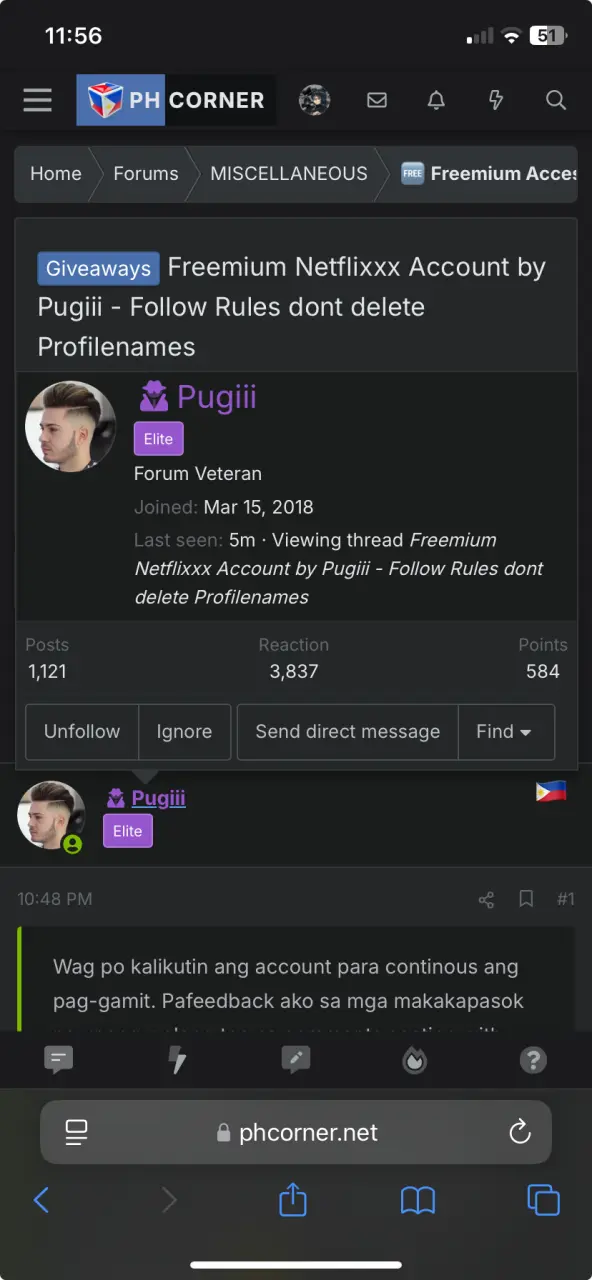This screenshot has height=1280, width=592.
Task: Check the alerts bell icon
Action: (x=436, y=100)
